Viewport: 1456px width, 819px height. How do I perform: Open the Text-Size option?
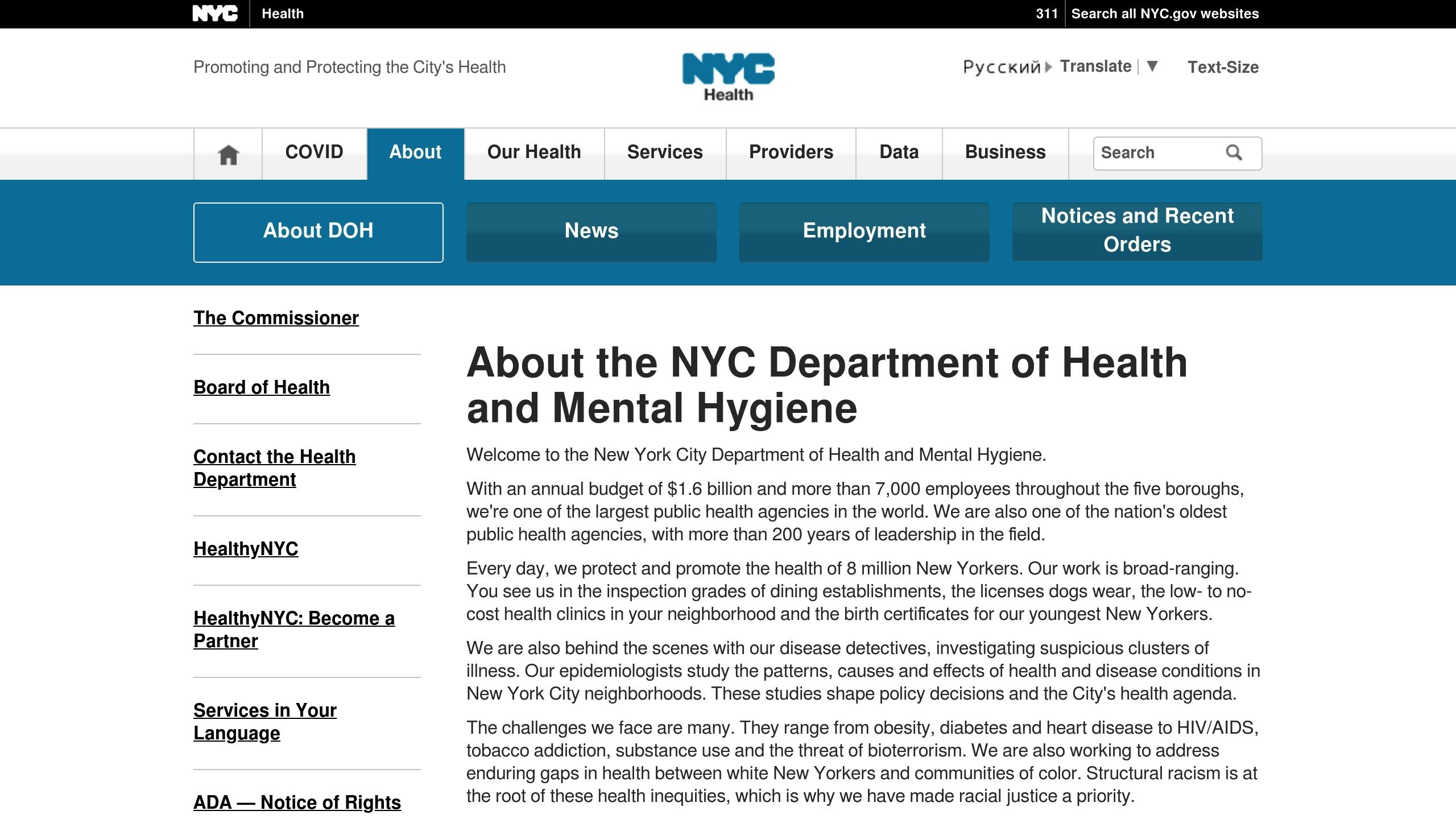tap(1223, 67)
